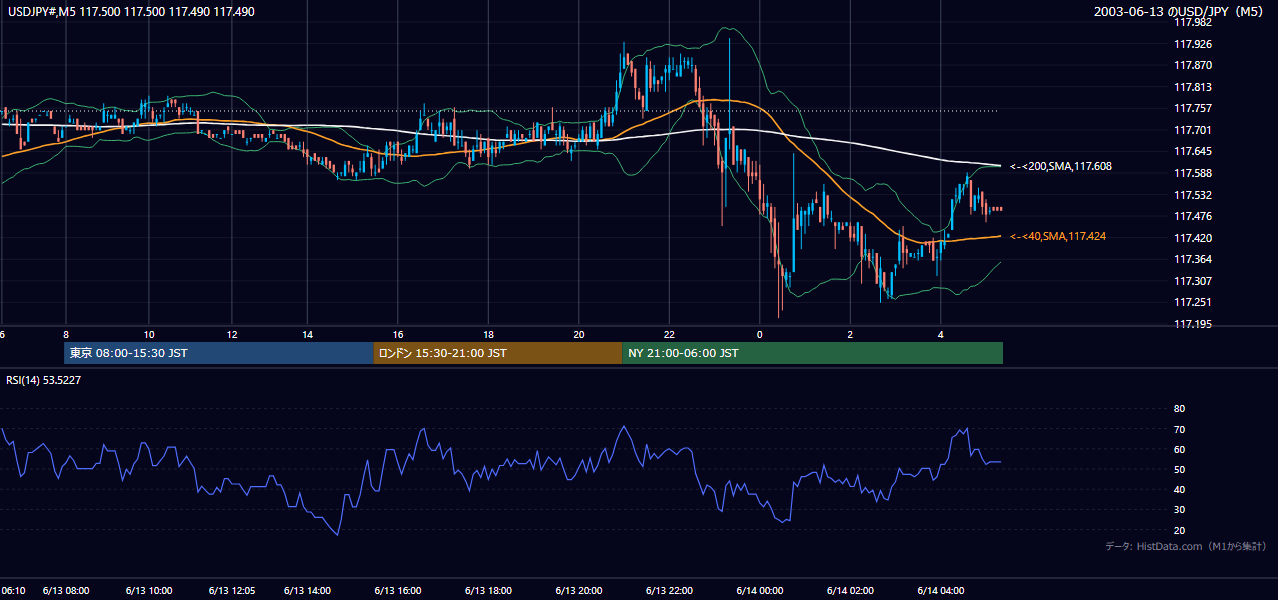Click the 6/13 16:00 time label
Screen dimensions: 1278x600
398,591
